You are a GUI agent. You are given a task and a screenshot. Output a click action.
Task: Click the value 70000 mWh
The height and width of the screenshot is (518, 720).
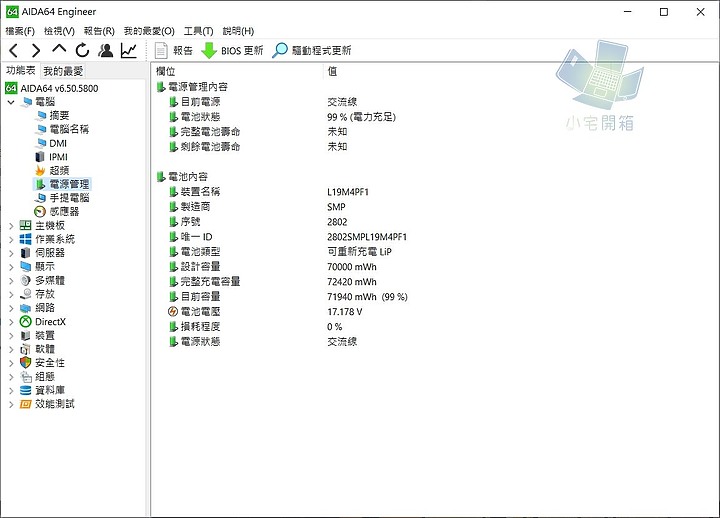click(x=352, y=267)
